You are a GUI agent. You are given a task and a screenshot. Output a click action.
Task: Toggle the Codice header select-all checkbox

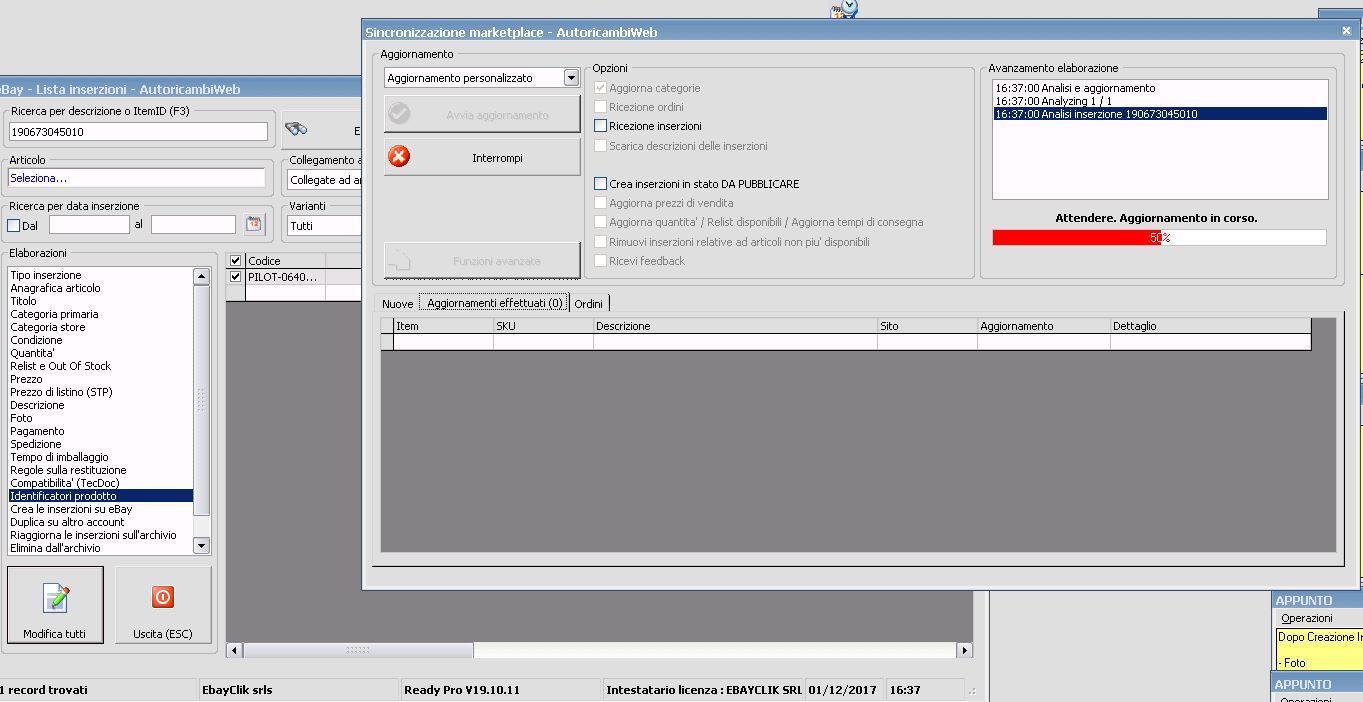[x=236, y=261]
